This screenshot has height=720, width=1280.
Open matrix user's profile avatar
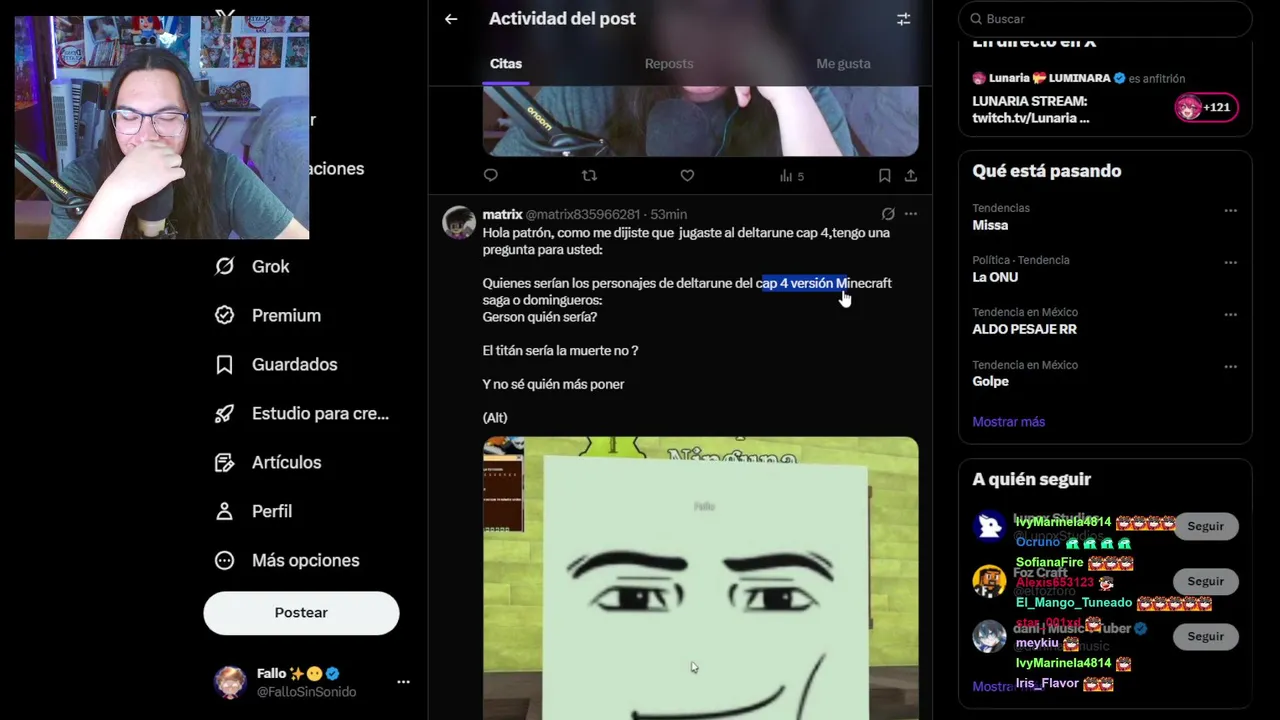point(459,222)
